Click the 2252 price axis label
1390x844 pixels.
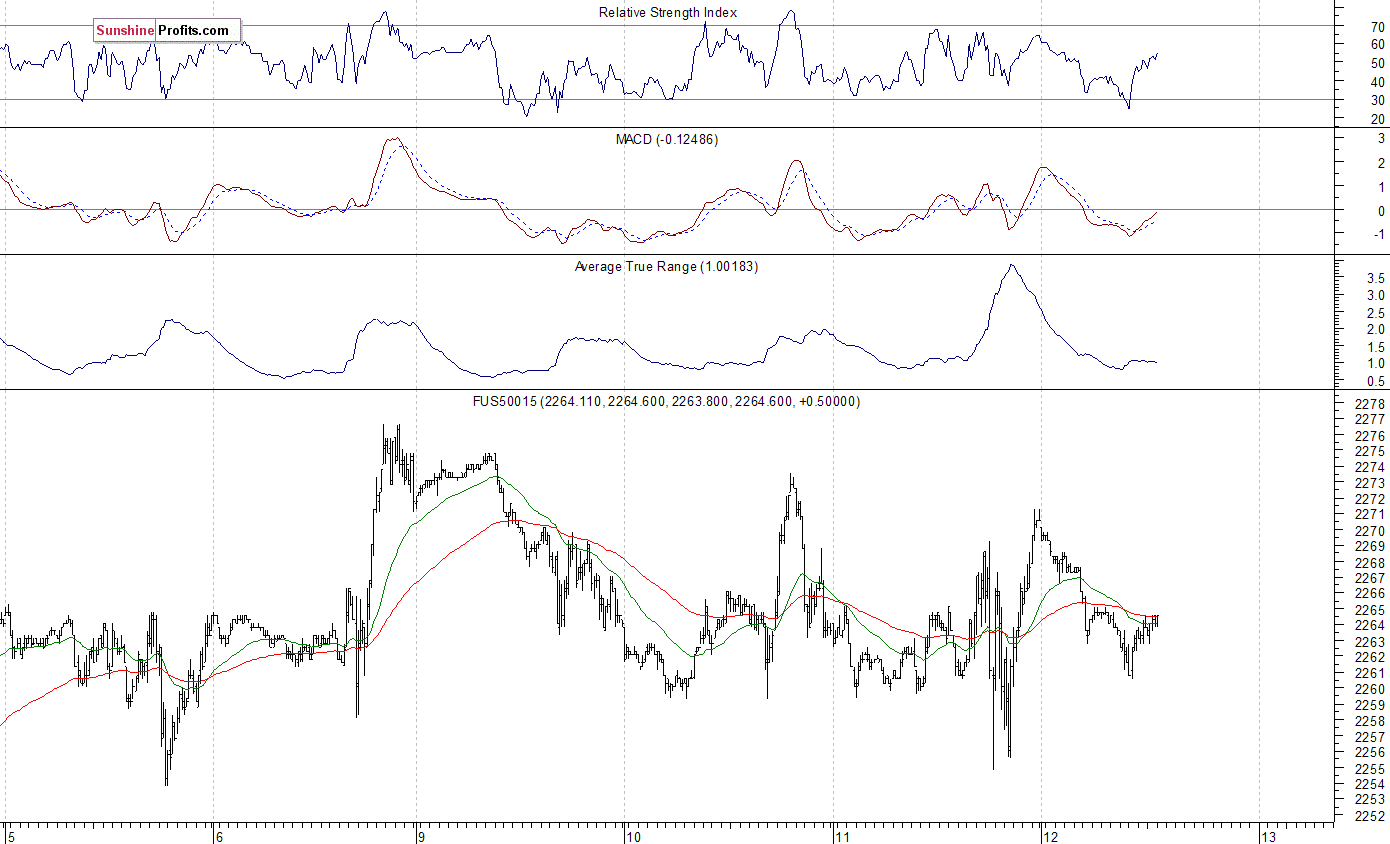1370,816
